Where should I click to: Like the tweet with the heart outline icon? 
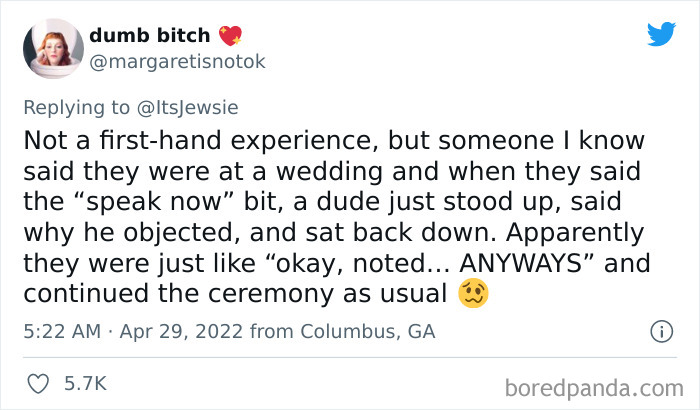click(38, 384)
